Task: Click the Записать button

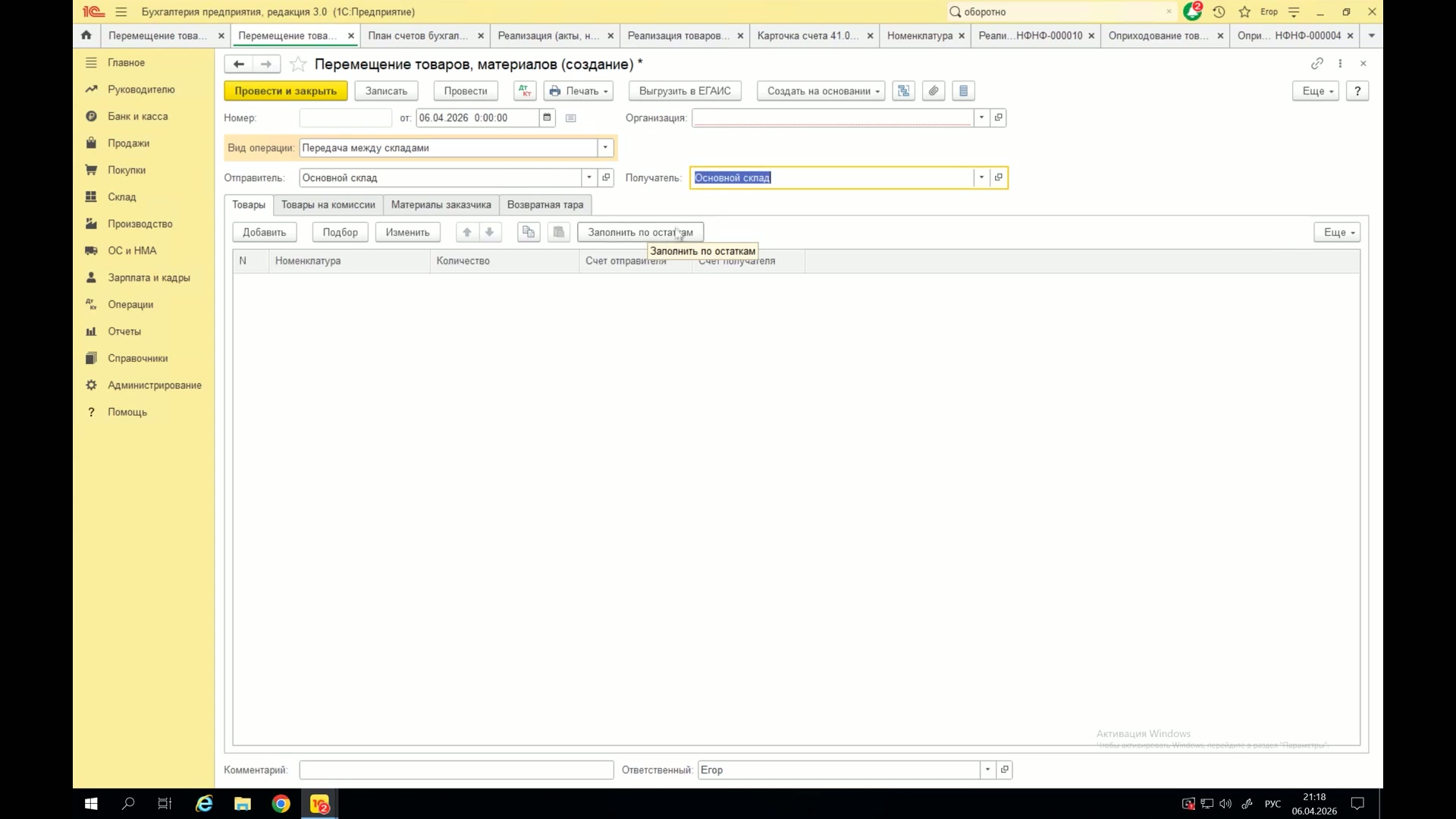Action: coord(386,91)
